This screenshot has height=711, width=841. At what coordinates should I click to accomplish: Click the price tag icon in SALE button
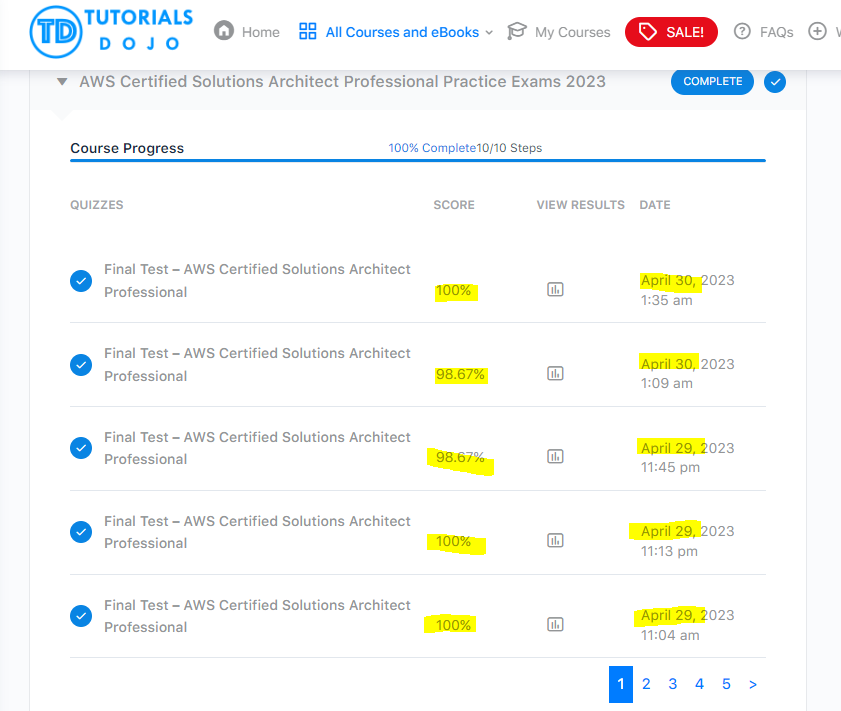tap(647, 32)
